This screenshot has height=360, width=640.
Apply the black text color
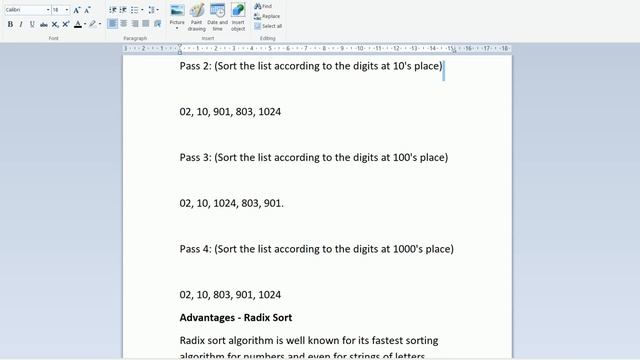78,24
